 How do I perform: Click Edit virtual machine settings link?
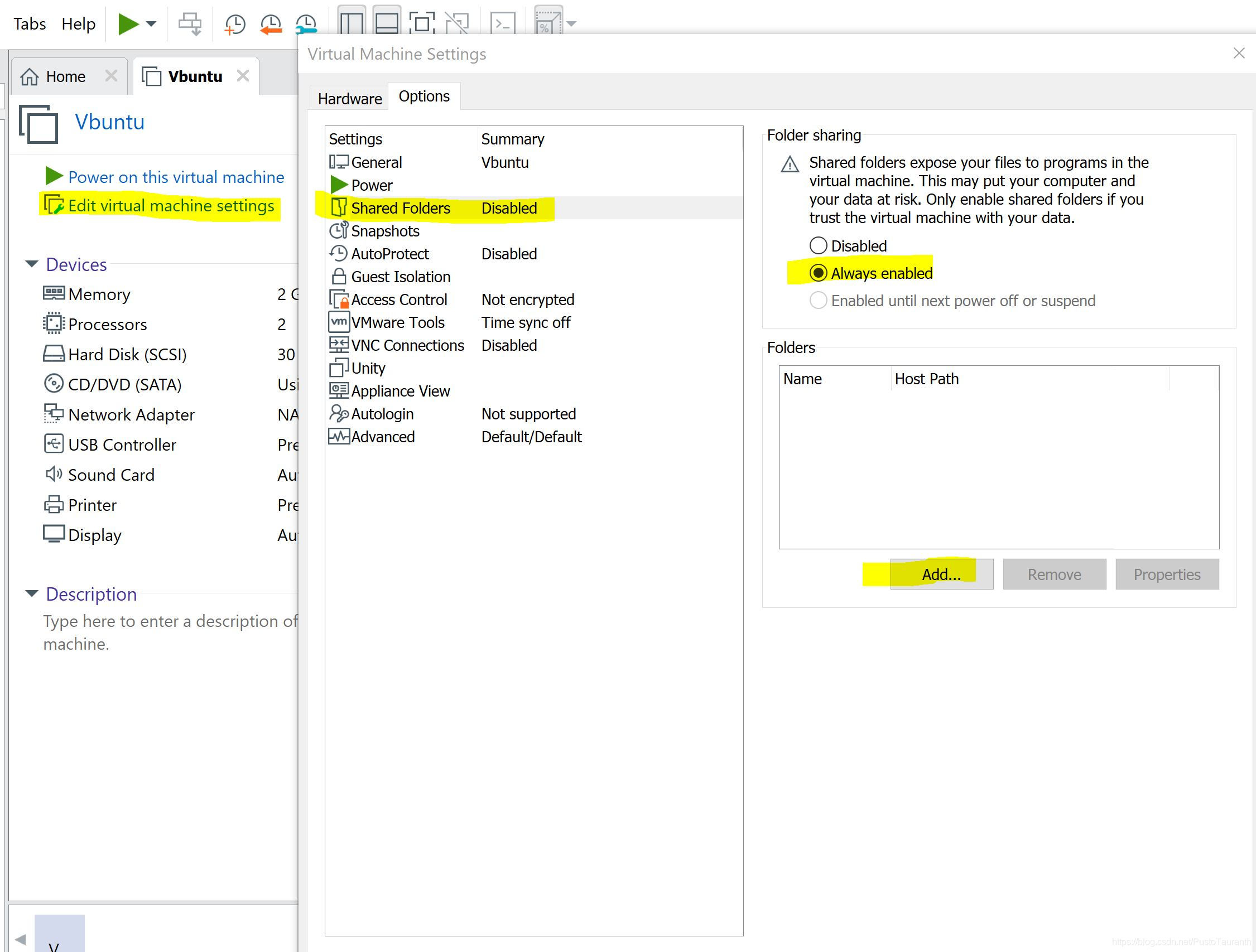[x=170, y=205]
